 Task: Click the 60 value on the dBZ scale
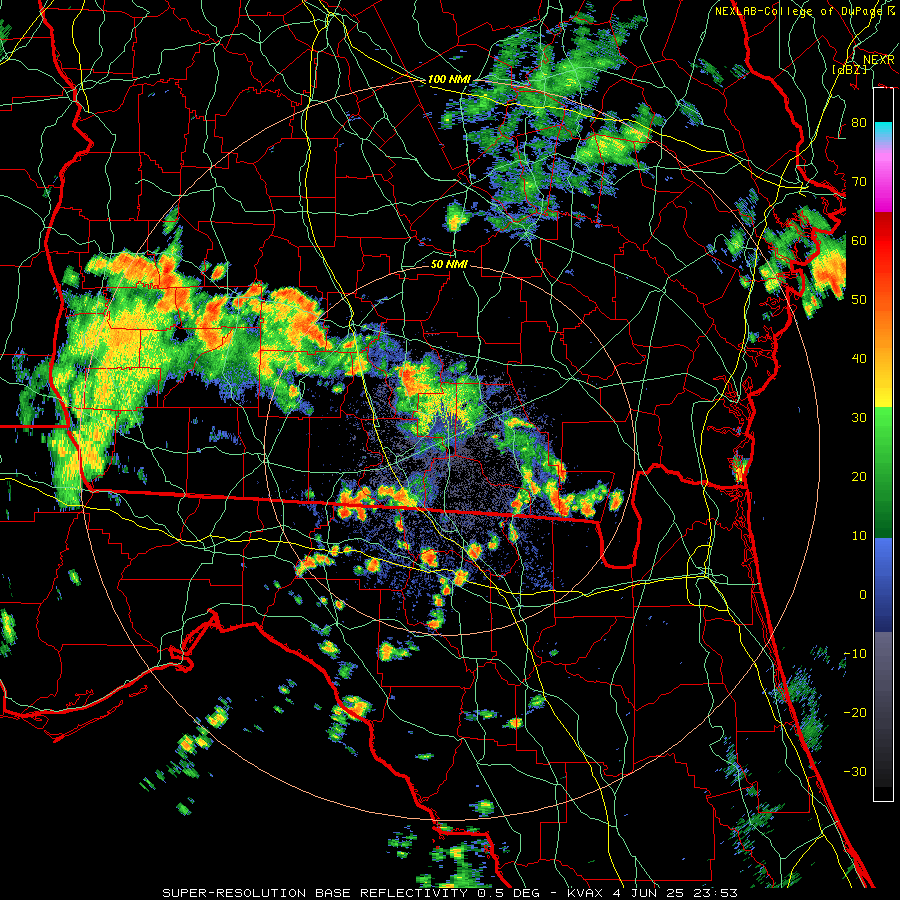click(x=859, y=240)
